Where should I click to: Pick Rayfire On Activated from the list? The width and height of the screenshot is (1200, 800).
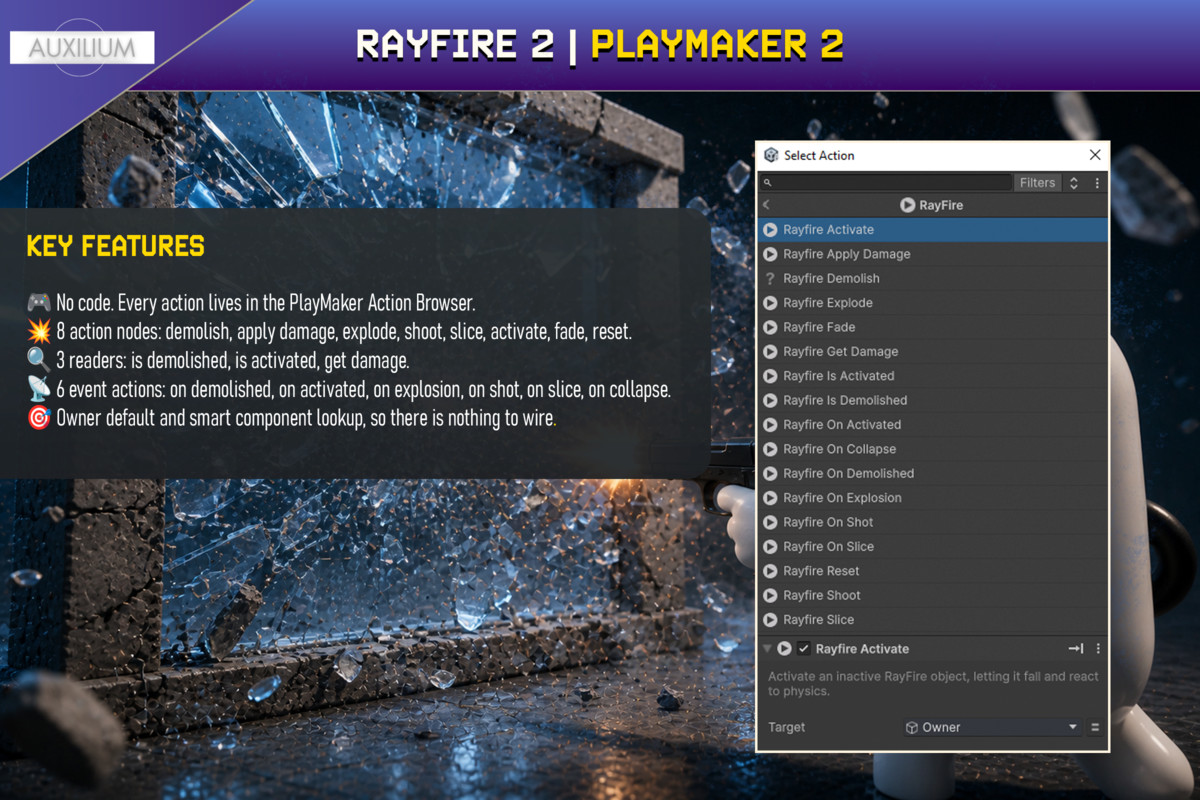point(932,425)
